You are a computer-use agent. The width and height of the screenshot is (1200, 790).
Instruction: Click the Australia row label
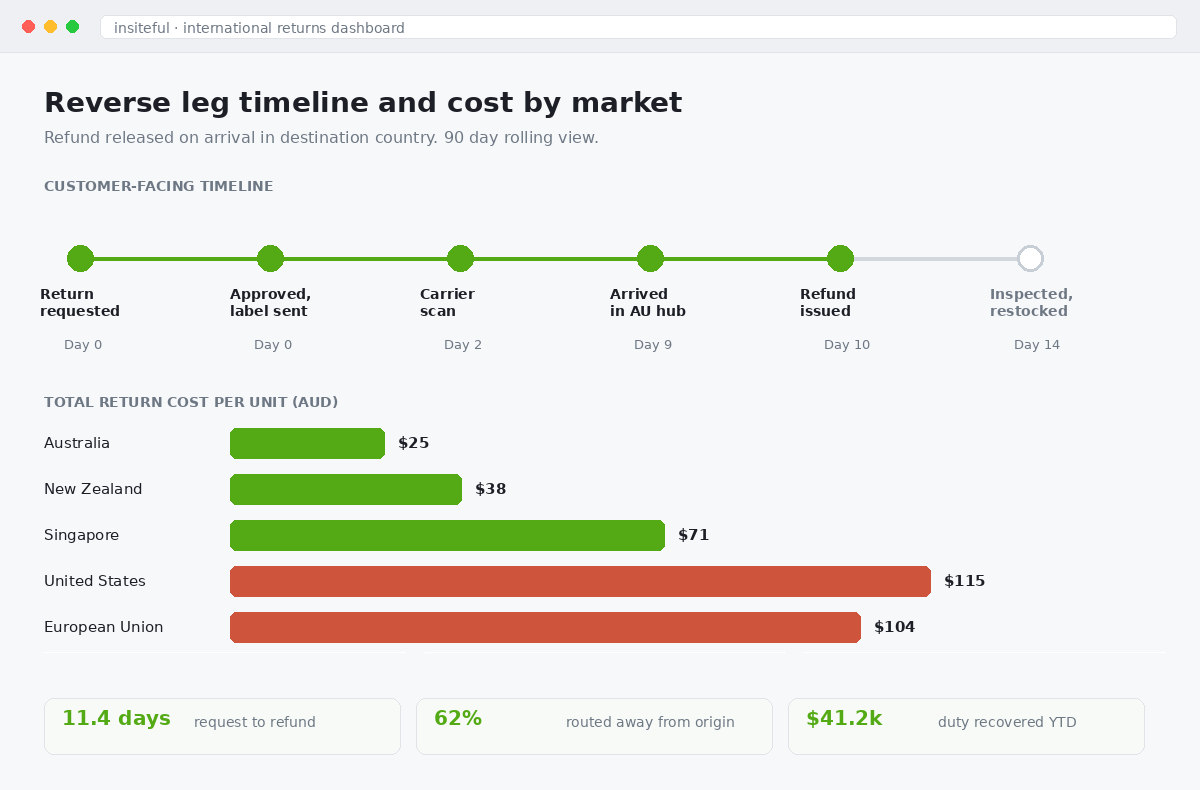(77, 443)
